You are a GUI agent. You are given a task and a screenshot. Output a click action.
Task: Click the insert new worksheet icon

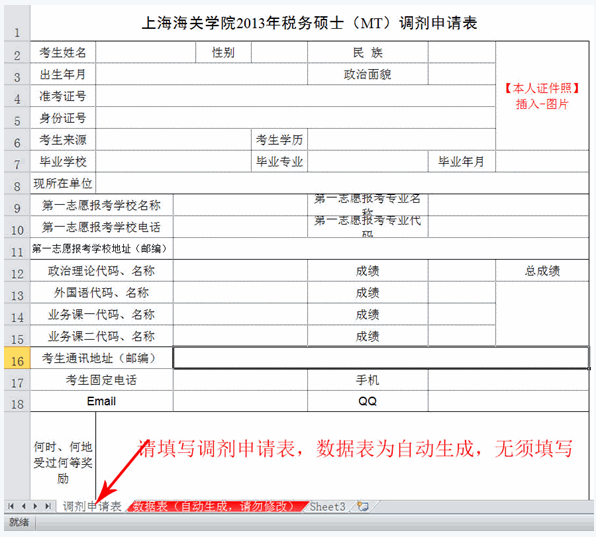(x=363, y=506)
